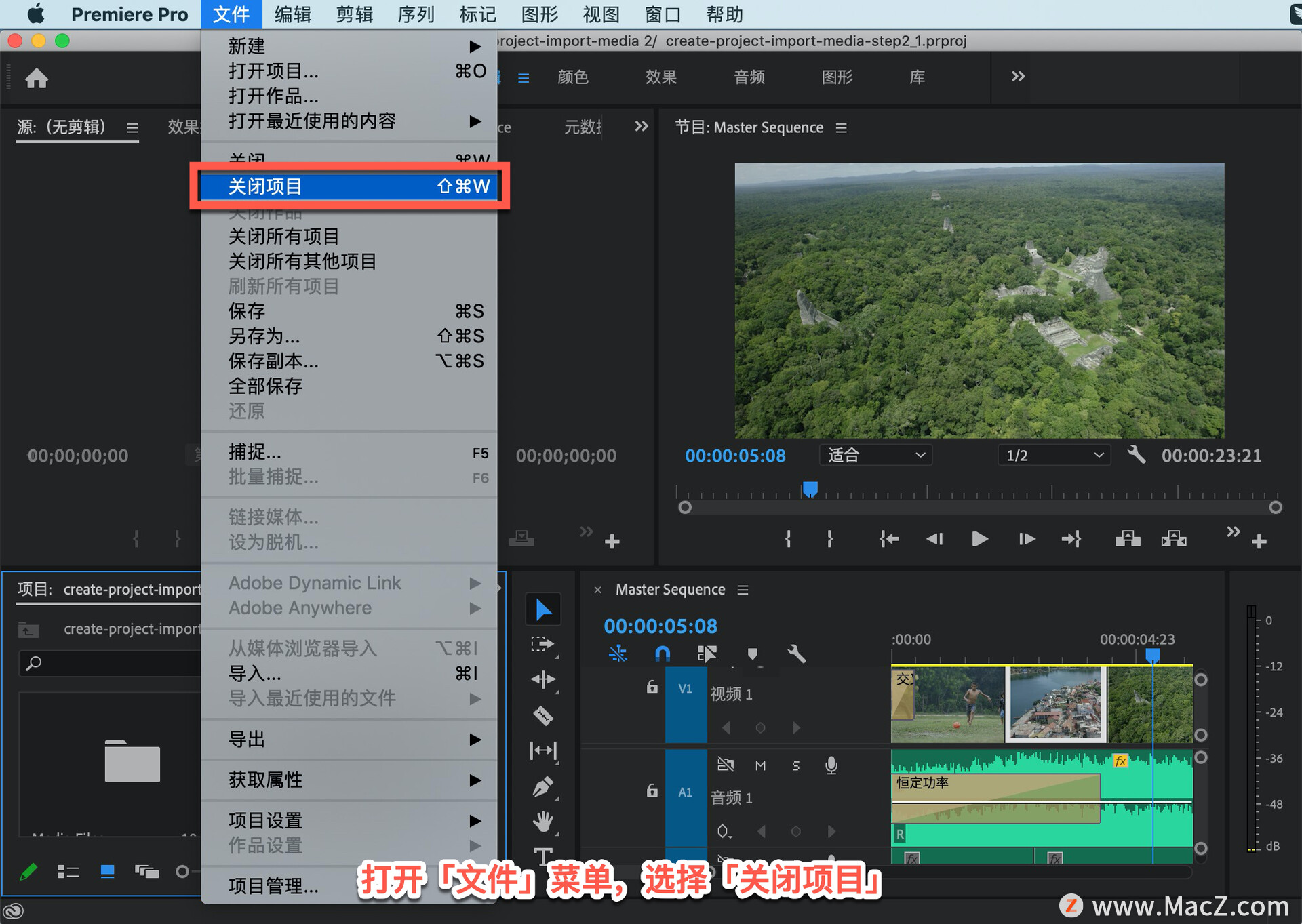Viewport: 1302px width, 924px height.
Task: Play the Master Sequence in Program Monitor
Action: [x=980, y=540]
